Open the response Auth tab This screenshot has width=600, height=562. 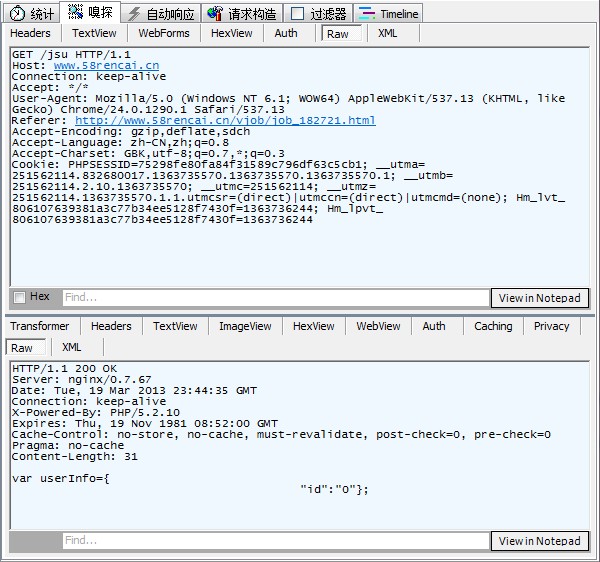click(x=434, y=326)
